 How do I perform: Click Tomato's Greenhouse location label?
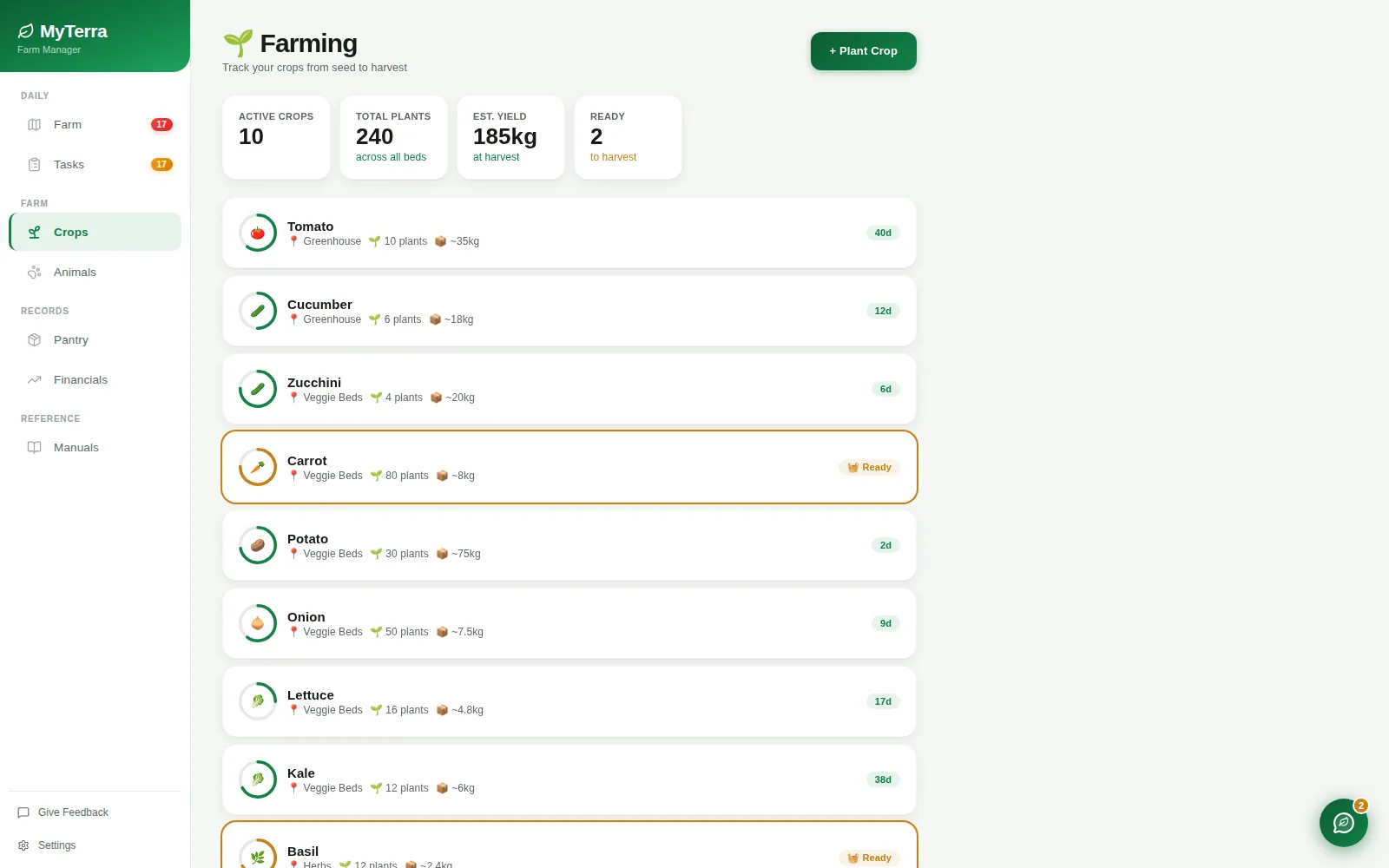pos(325,241)
